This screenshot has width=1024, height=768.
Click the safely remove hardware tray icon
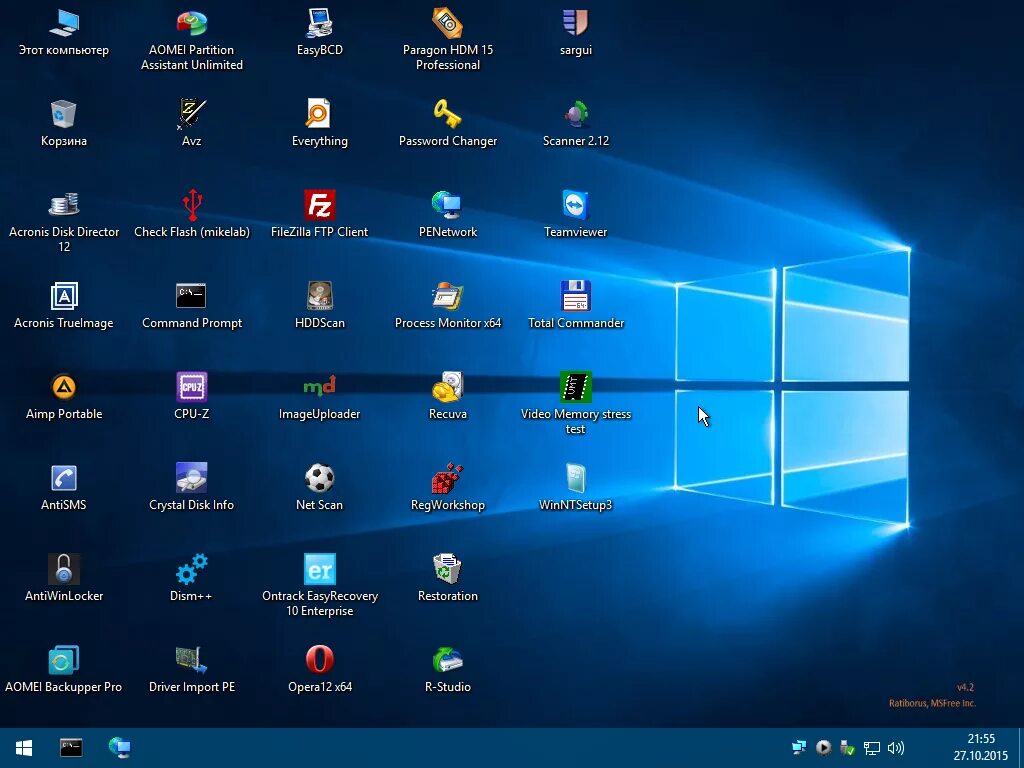click(x=848, y=748)
